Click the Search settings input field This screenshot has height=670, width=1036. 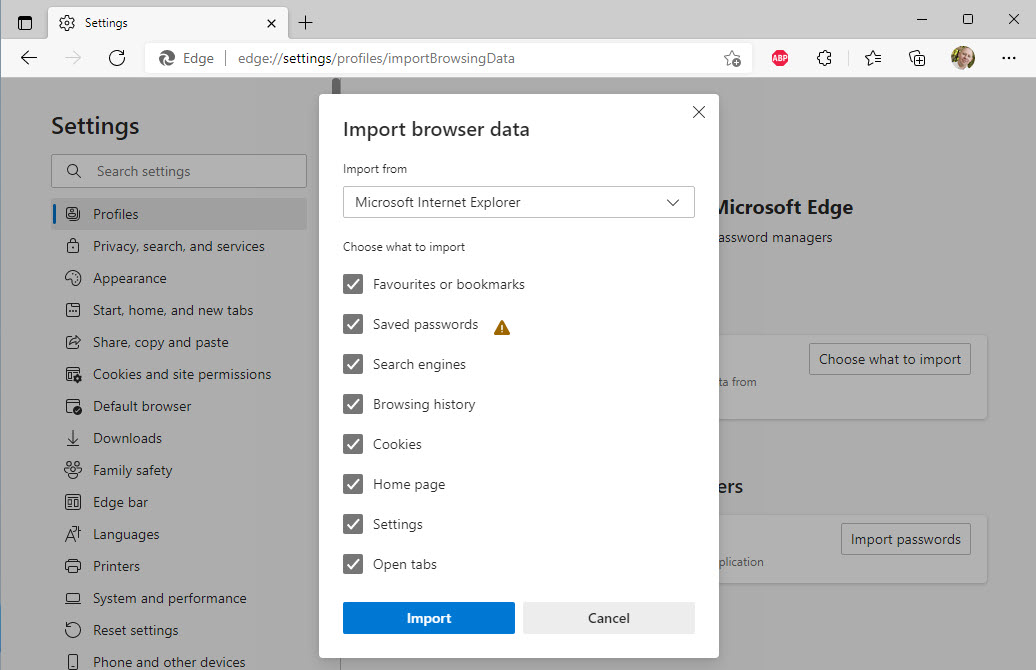tap(179, 171)
